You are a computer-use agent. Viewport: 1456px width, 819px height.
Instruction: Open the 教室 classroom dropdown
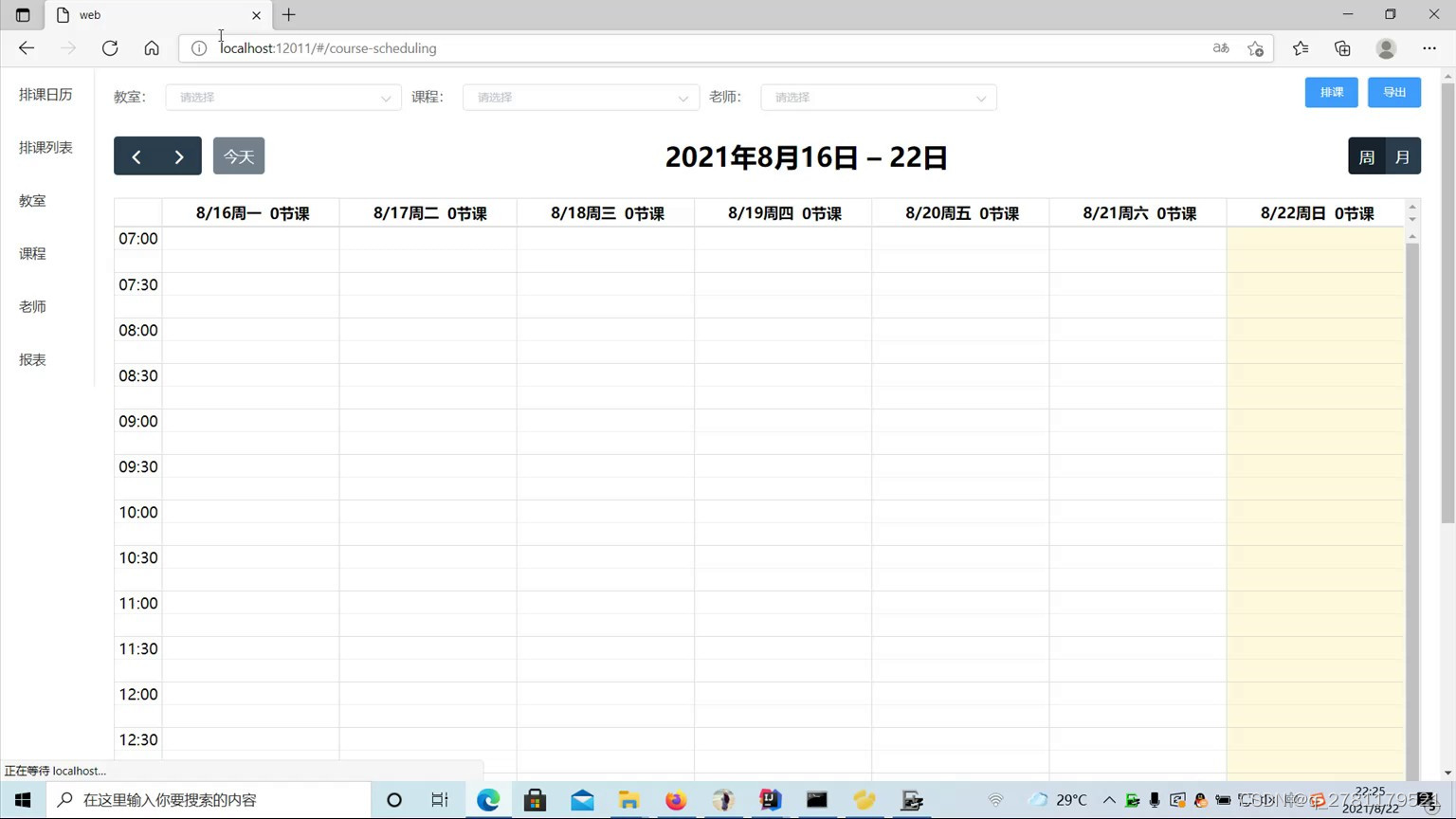283,97
